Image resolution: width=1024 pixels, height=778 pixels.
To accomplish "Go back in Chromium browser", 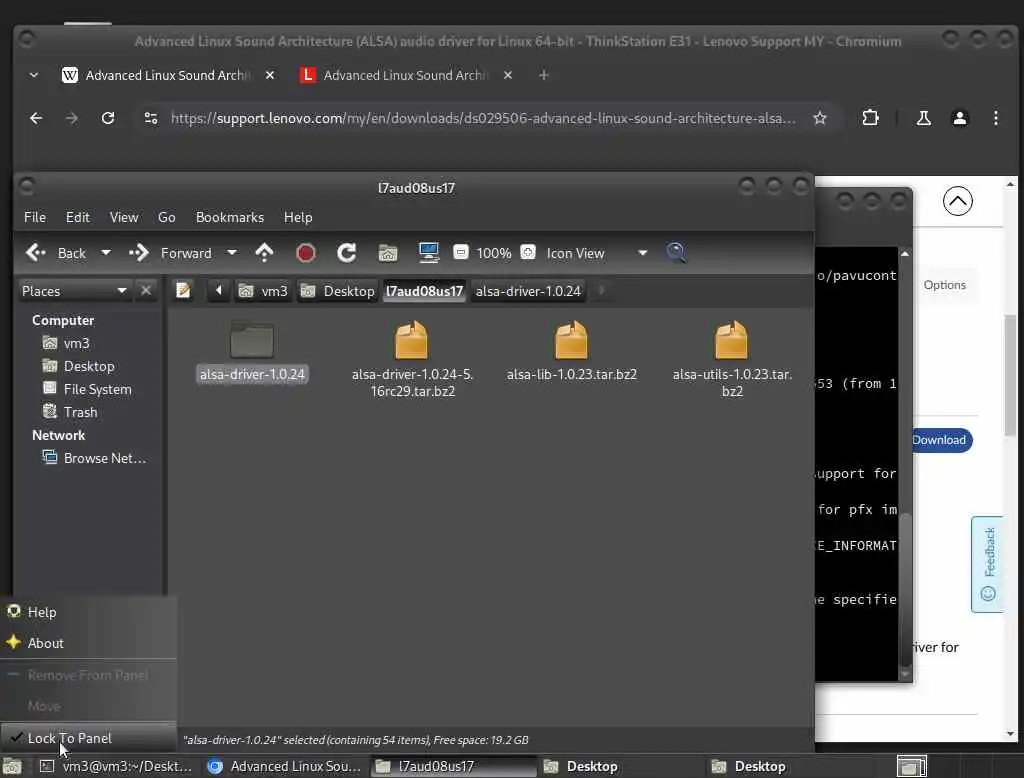I will tap(36, 118).
